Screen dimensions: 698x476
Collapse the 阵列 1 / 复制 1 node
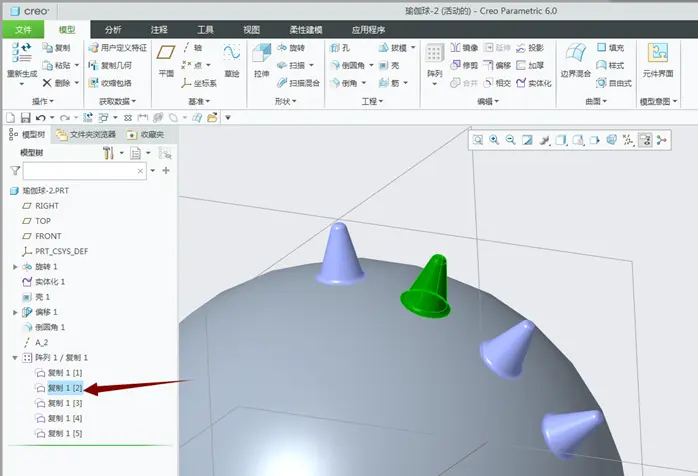coord(15,358)
